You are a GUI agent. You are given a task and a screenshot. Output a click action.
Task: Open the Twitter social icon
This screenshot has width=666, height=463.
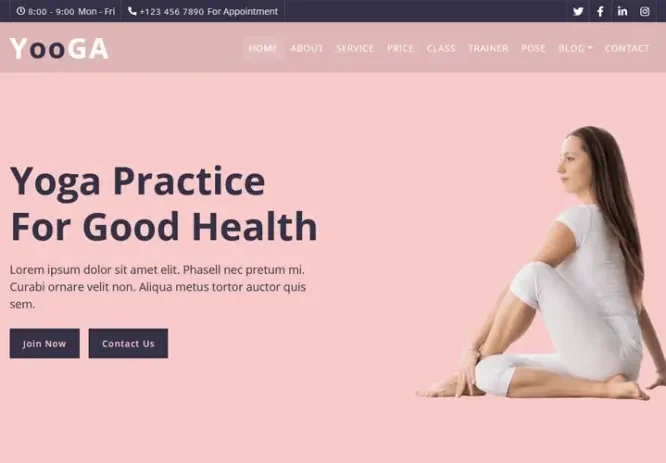[578, 11]
